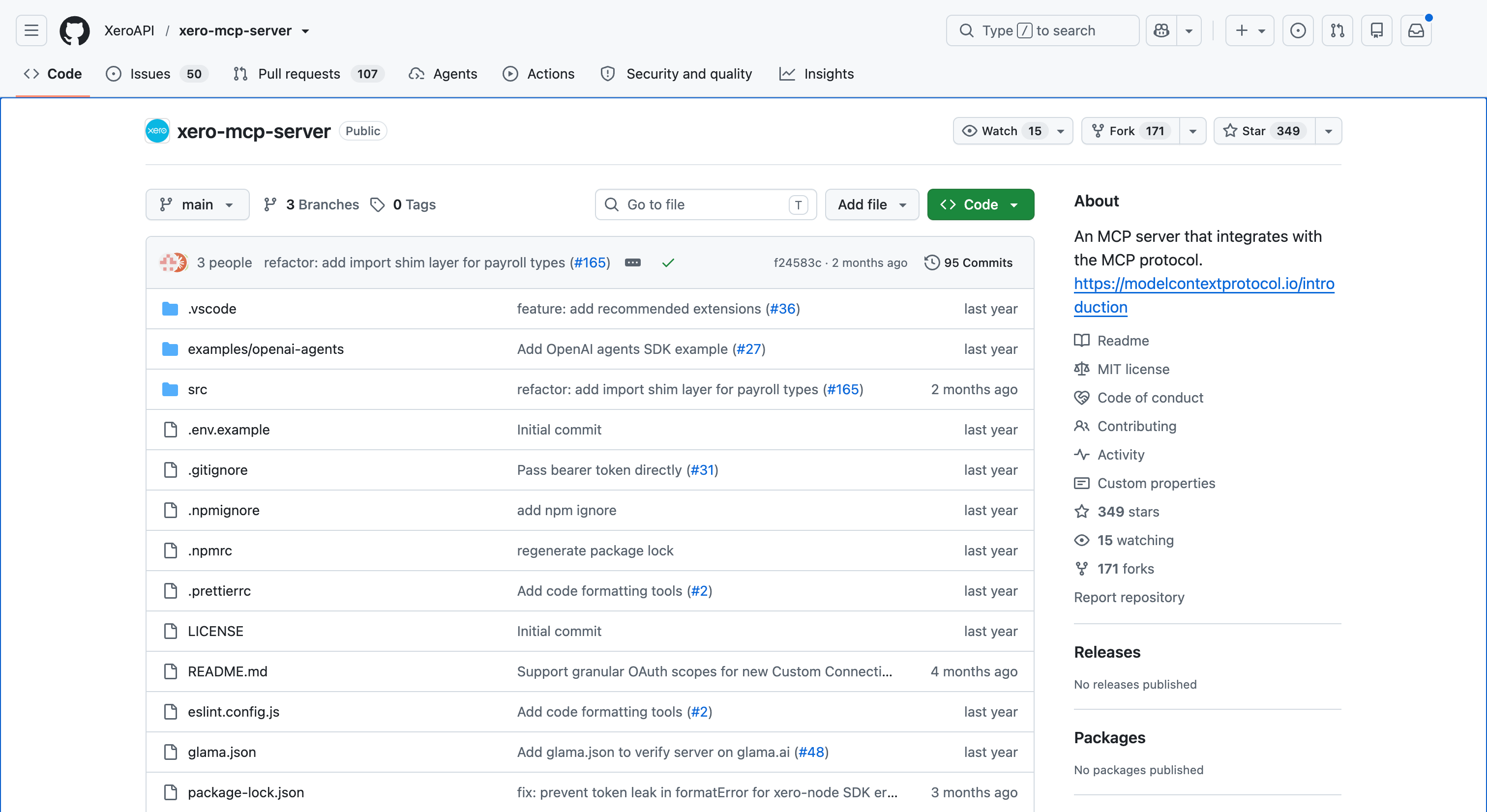This screenshot has height=812, width=1487.
Task: Open the glama.json file
Action: (222, 753)
